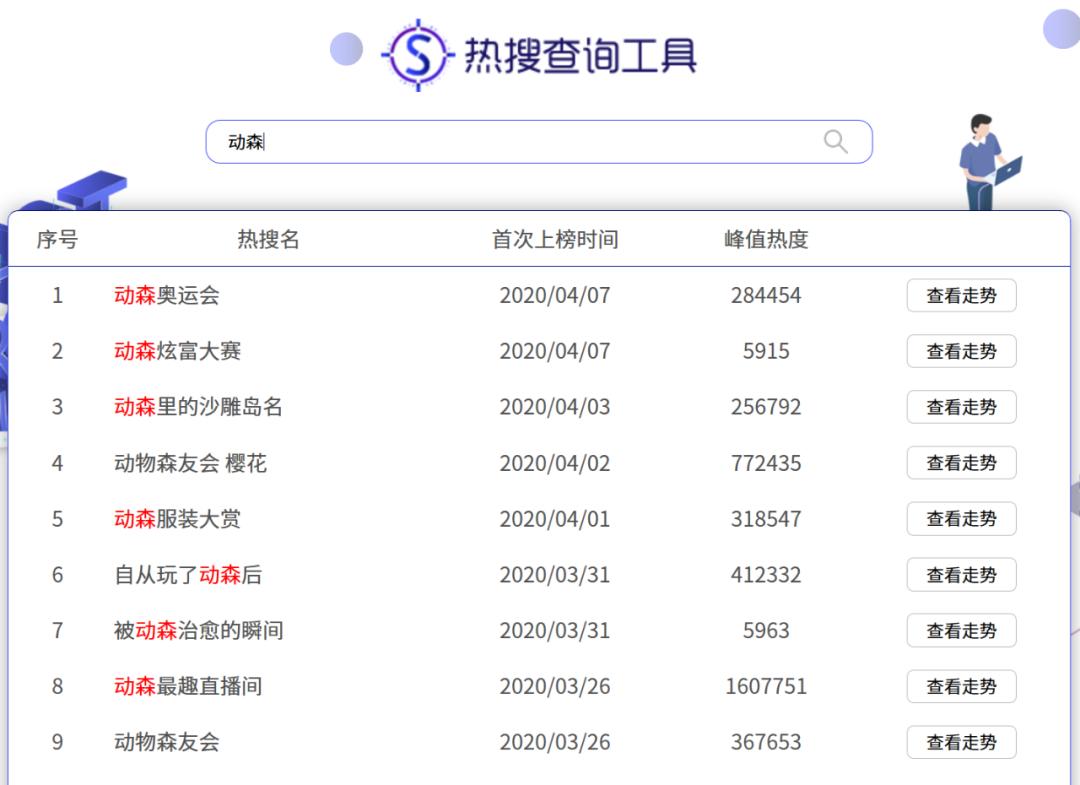Screen dimensions: 1080x785
Task: Click the magnifying glass search icon
Action: click(x=835, y=142)
